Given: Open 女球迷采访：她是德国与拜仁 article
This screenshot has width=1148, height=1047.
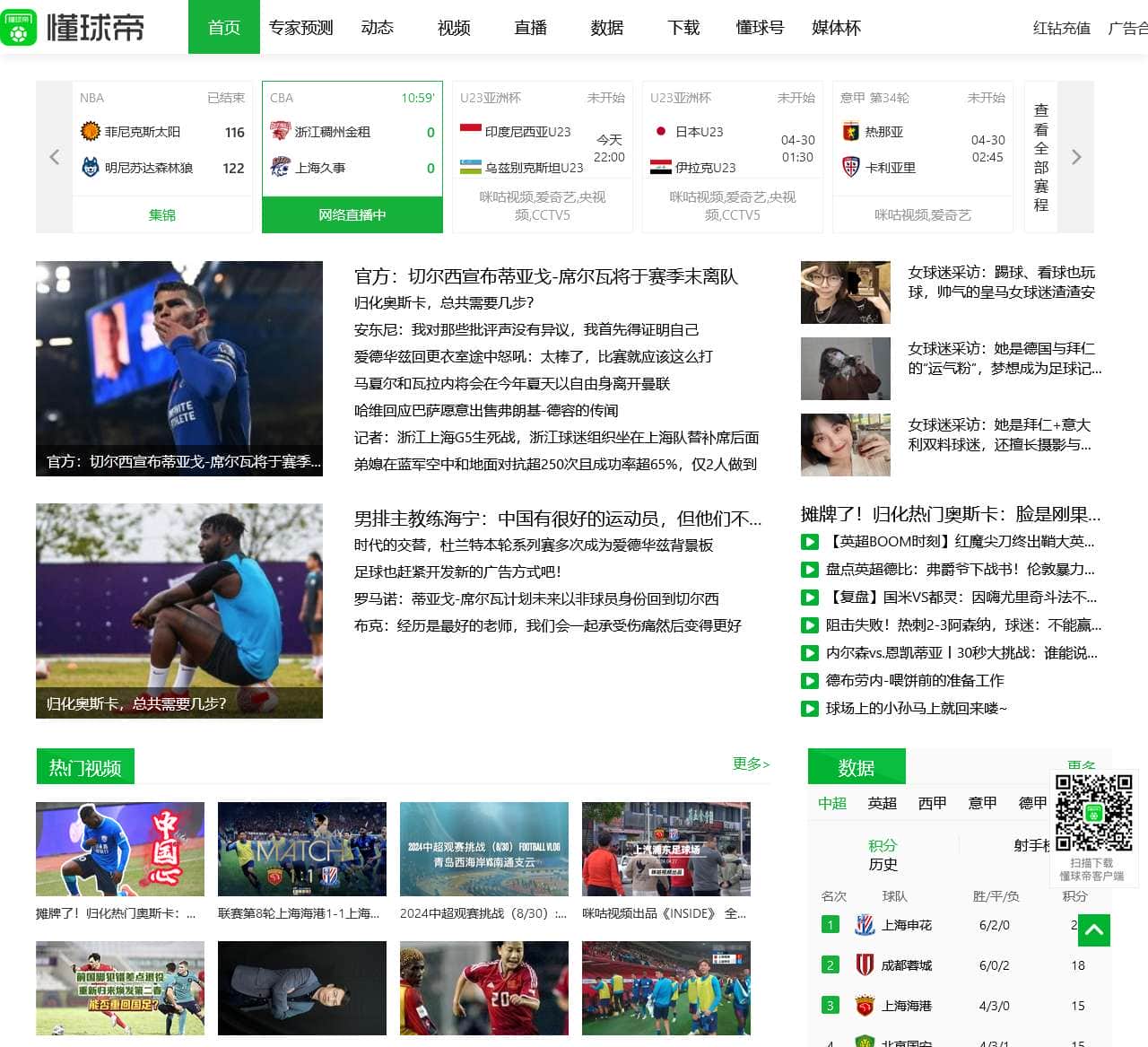Looking at the screenshot, I should 1004,358.
